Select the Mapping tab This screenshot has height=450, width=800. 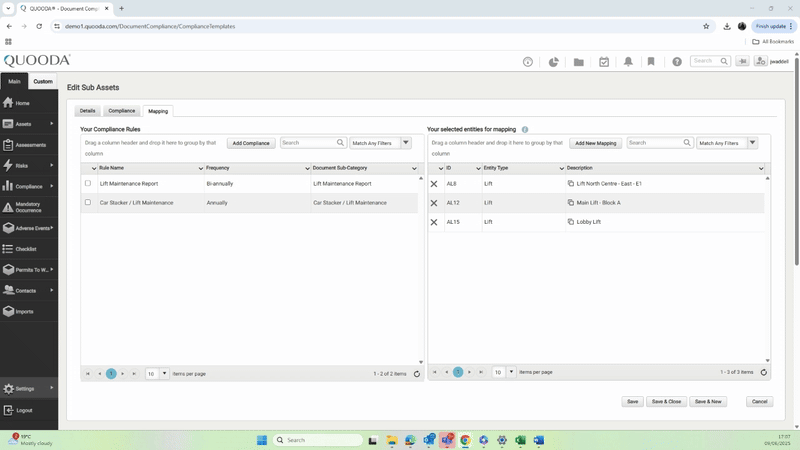click(158, 111)
